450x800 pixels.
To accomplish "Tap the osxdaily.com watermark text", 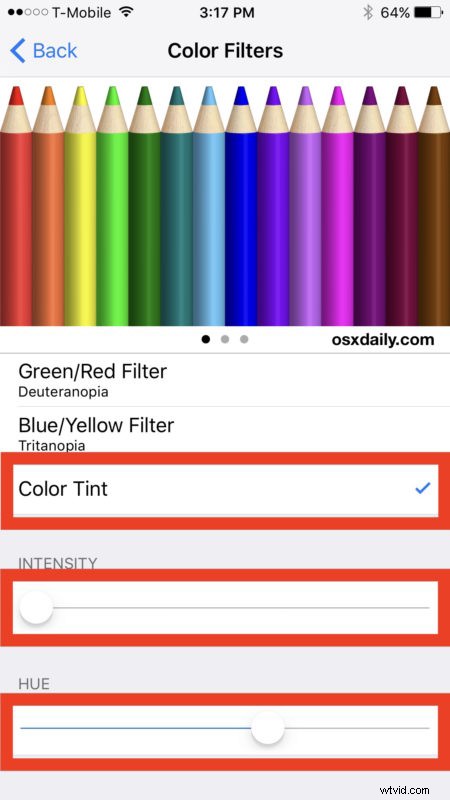I will (x=383, y=340).
